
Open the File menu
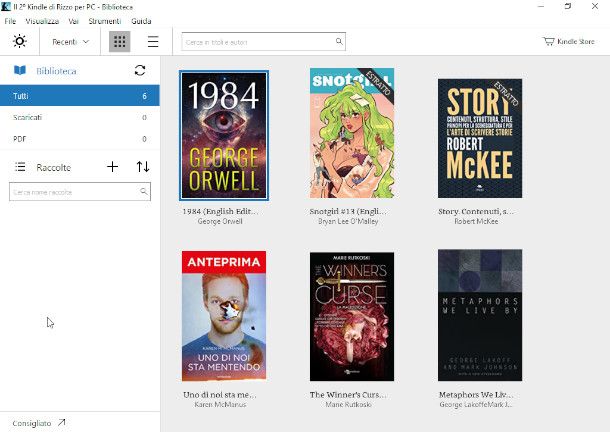[10, 21]
